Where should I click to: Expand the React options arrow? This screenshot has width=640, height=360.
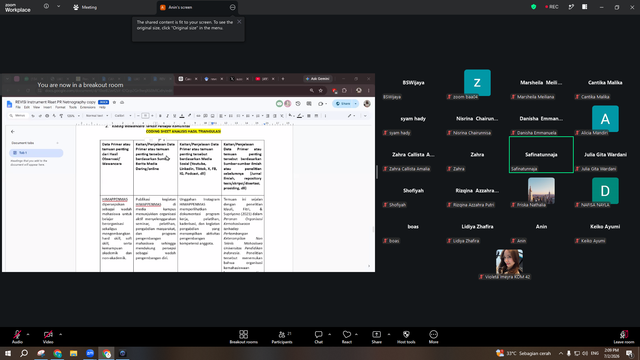[356, 334]
